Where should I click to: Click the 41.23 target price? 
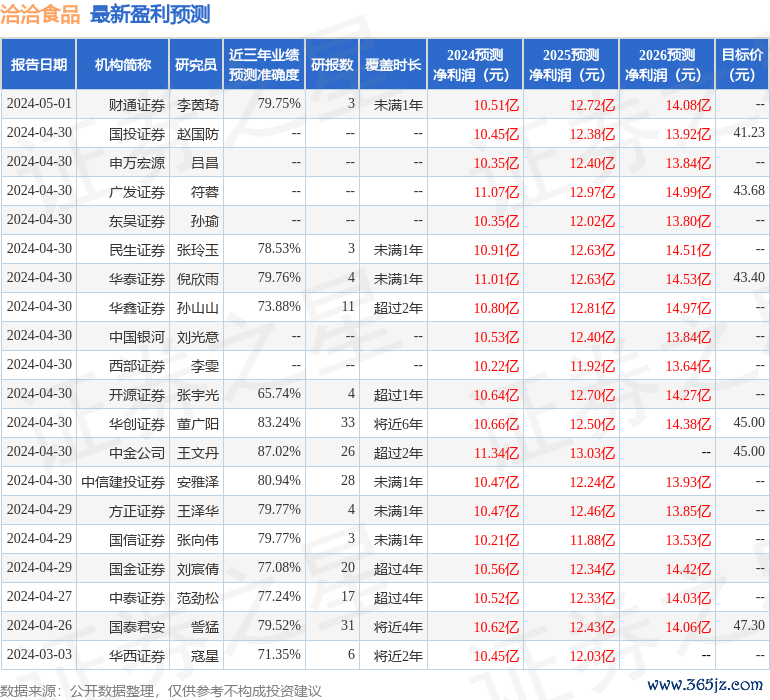749,133
